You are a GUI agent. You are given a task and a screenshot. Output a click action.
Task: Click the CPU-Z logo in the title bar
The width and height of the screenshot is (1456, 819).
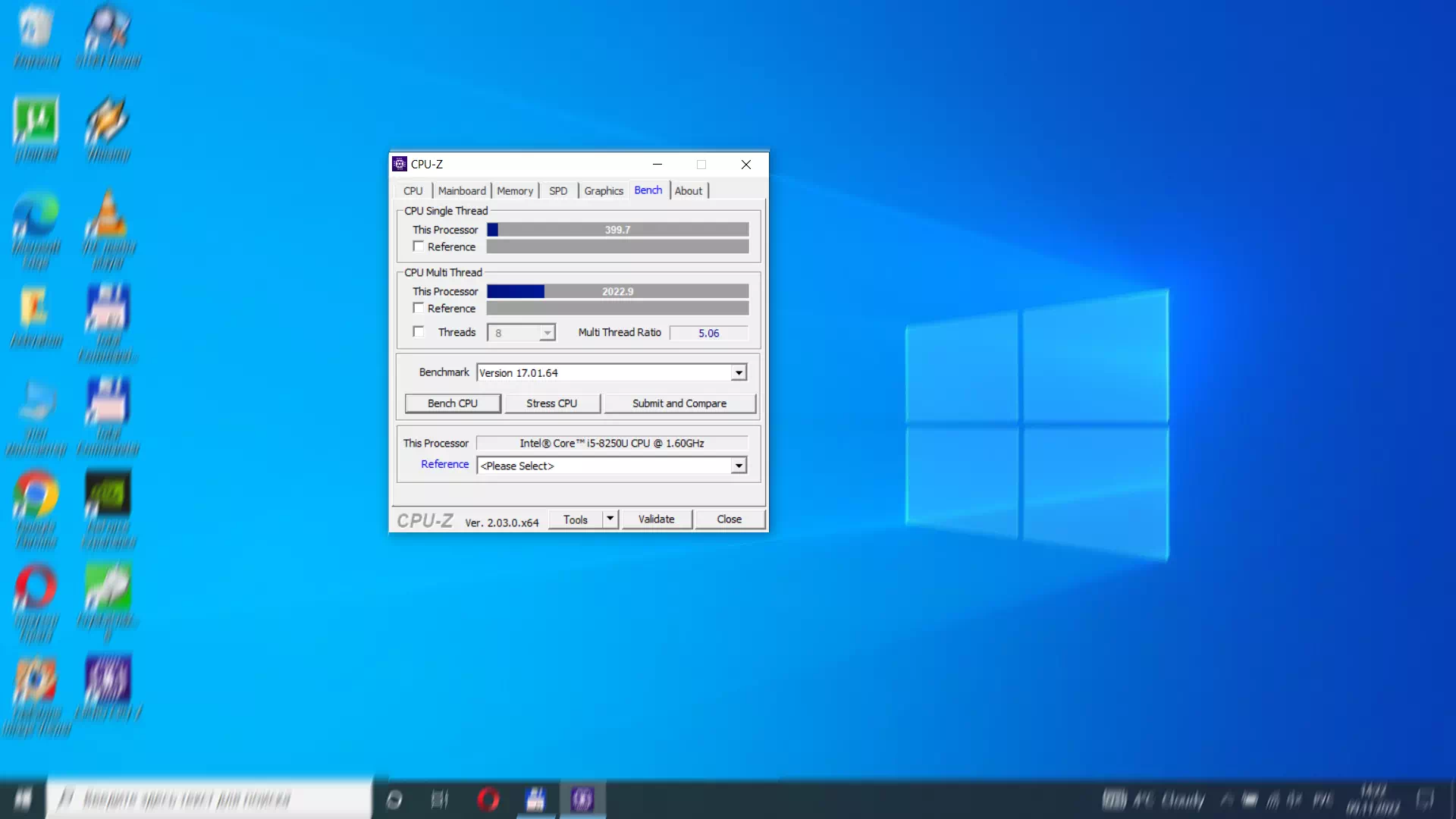point(400,164)
